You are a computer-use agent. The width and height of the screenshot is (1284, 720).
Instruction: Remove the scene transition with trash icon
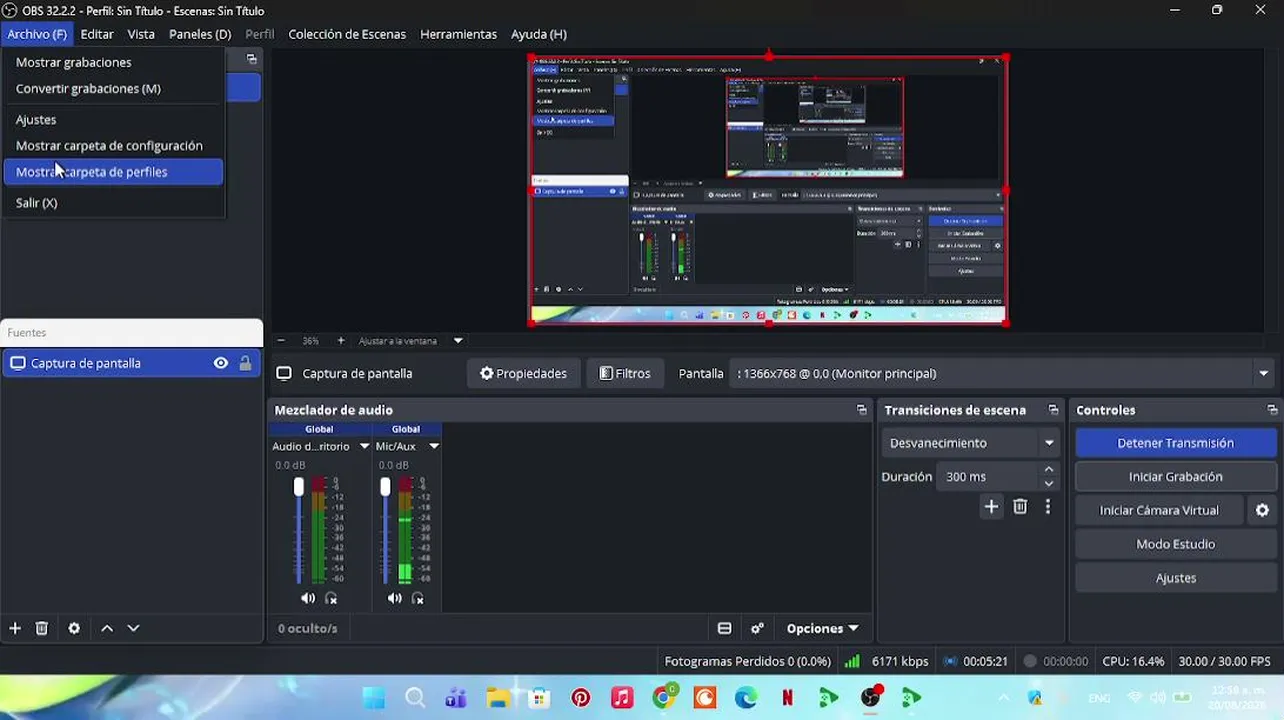1020,507
